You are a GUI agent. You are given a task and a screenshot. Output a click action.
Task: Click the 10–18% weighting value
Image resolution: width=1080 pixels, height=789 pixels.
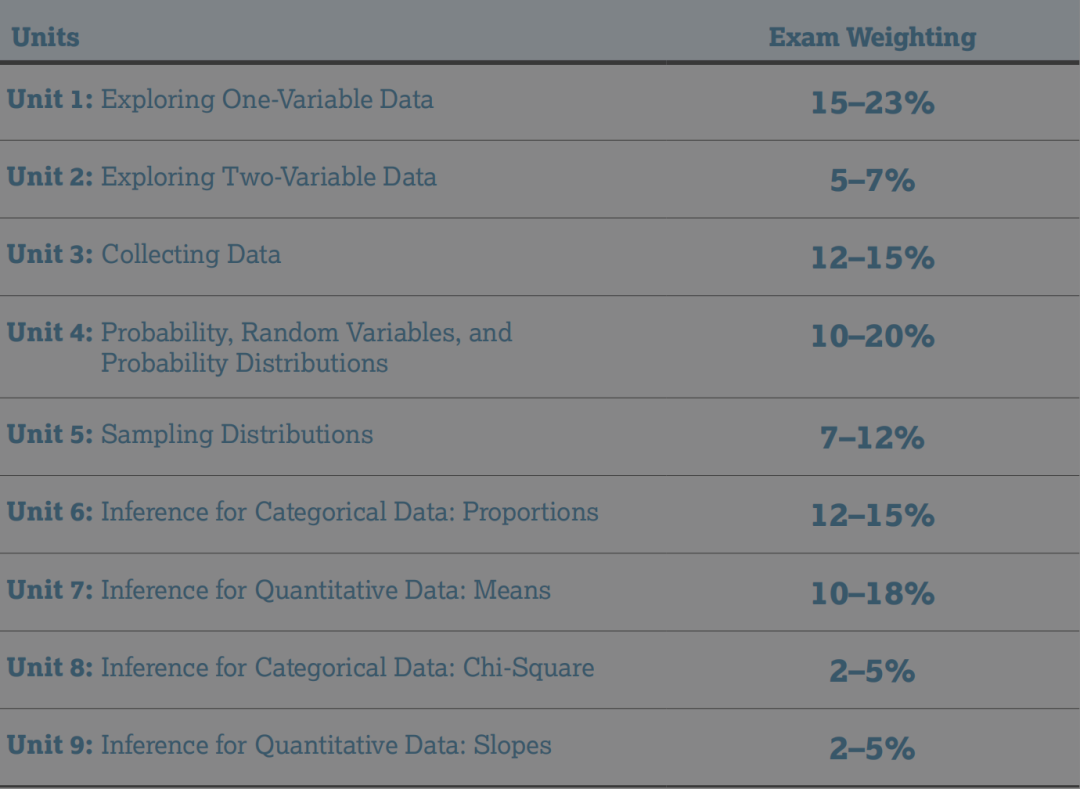(872, 594)
